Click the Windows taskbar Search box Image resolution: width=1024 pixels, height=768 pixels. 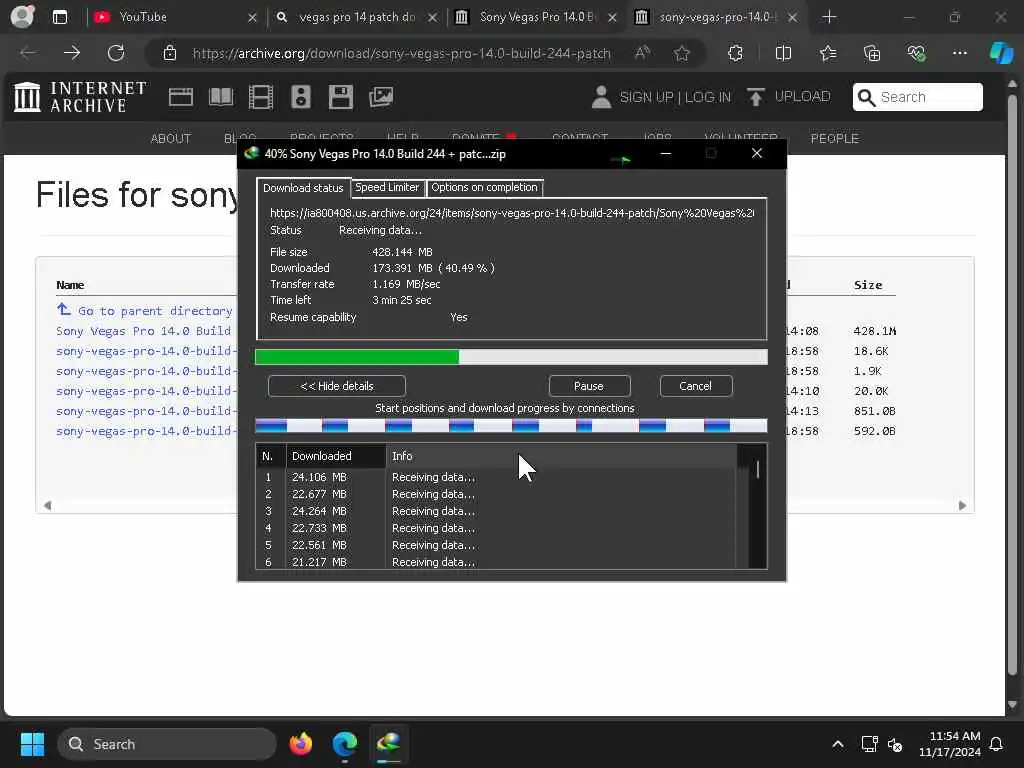167,744
